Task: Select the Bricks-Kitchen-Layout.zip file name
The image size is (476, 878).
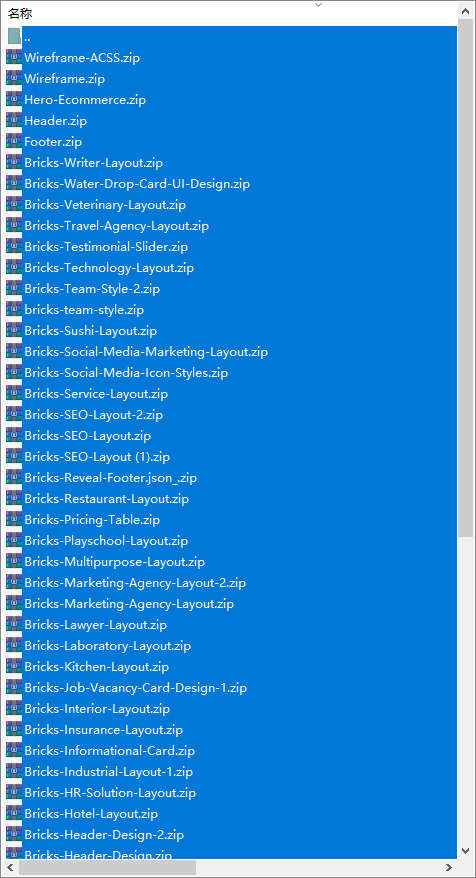Action: coord(96,667)
